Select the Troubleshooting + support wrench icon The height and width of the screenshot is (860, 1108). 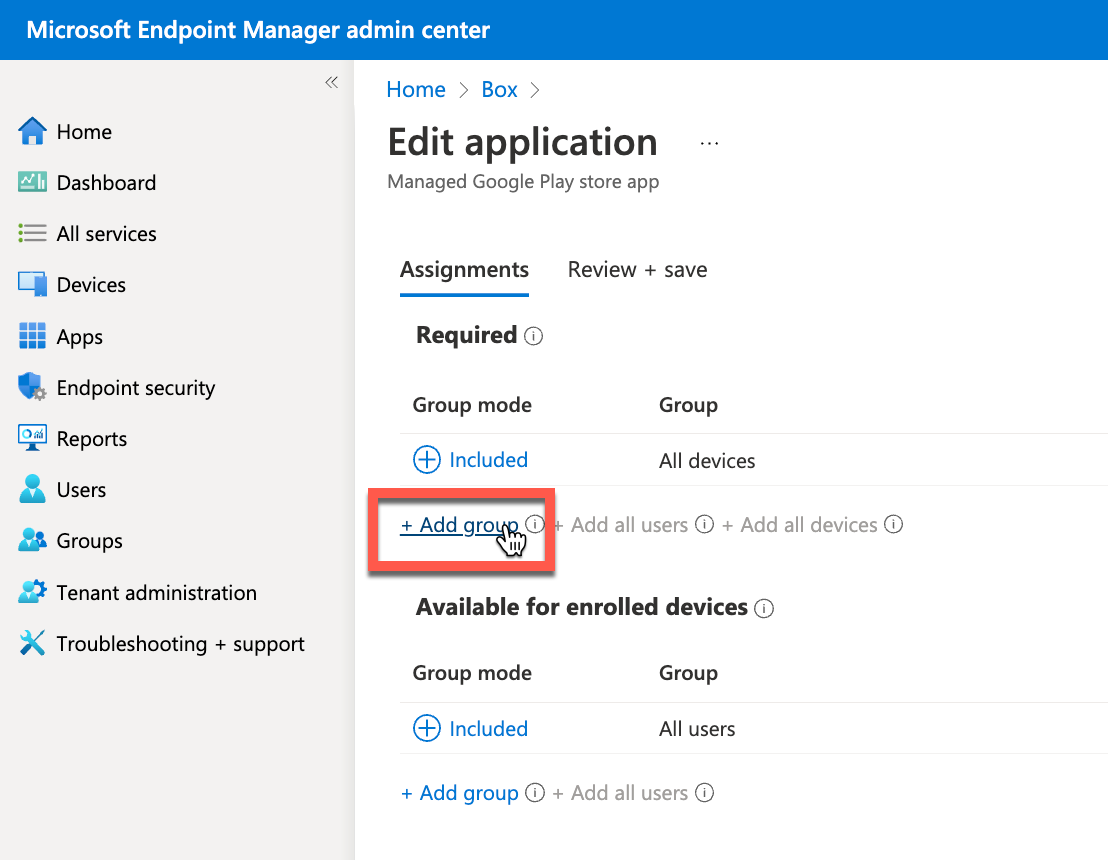(x=33, y=643)
